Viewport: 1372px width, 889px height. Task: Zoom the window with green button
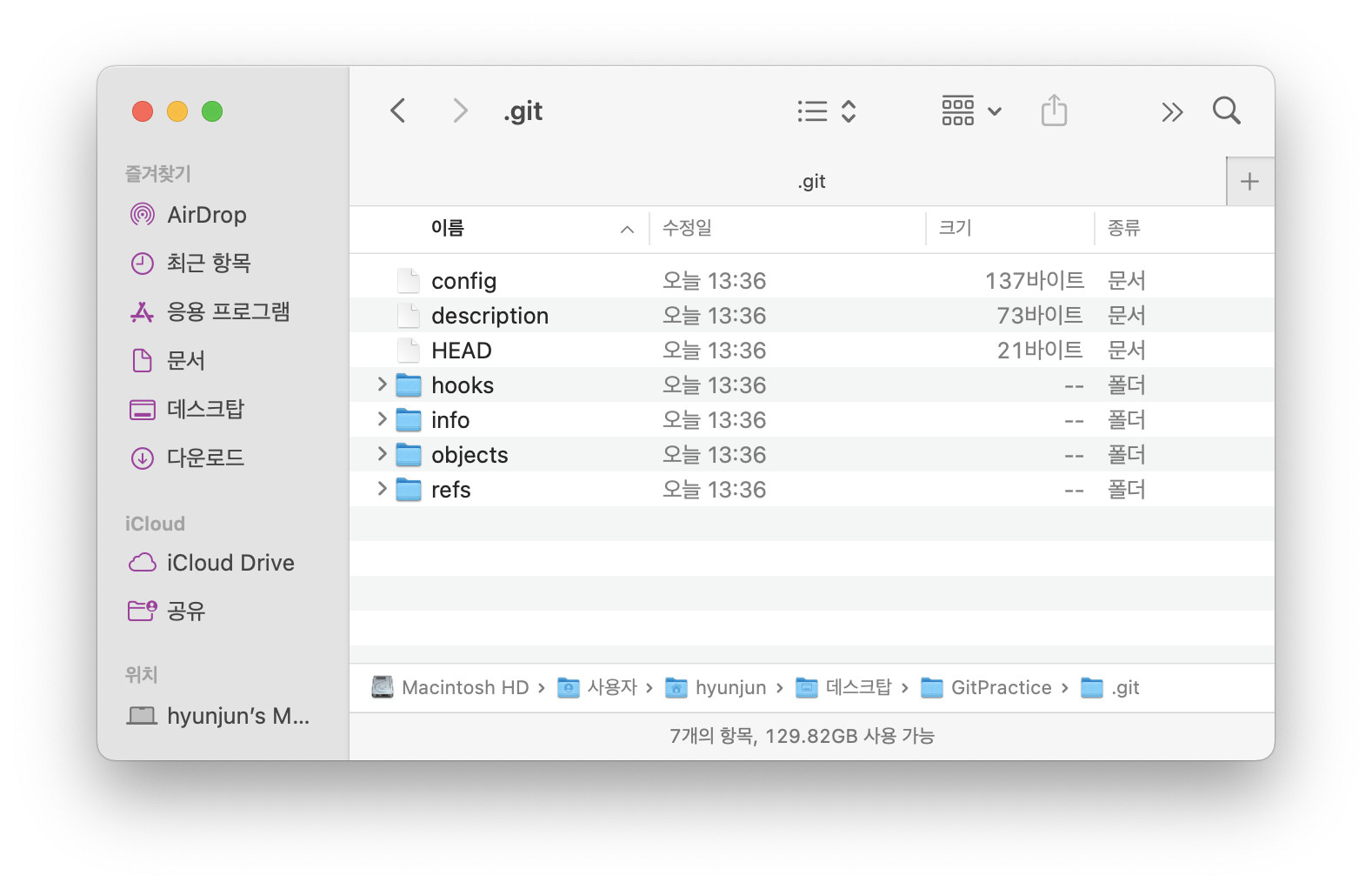212,111
